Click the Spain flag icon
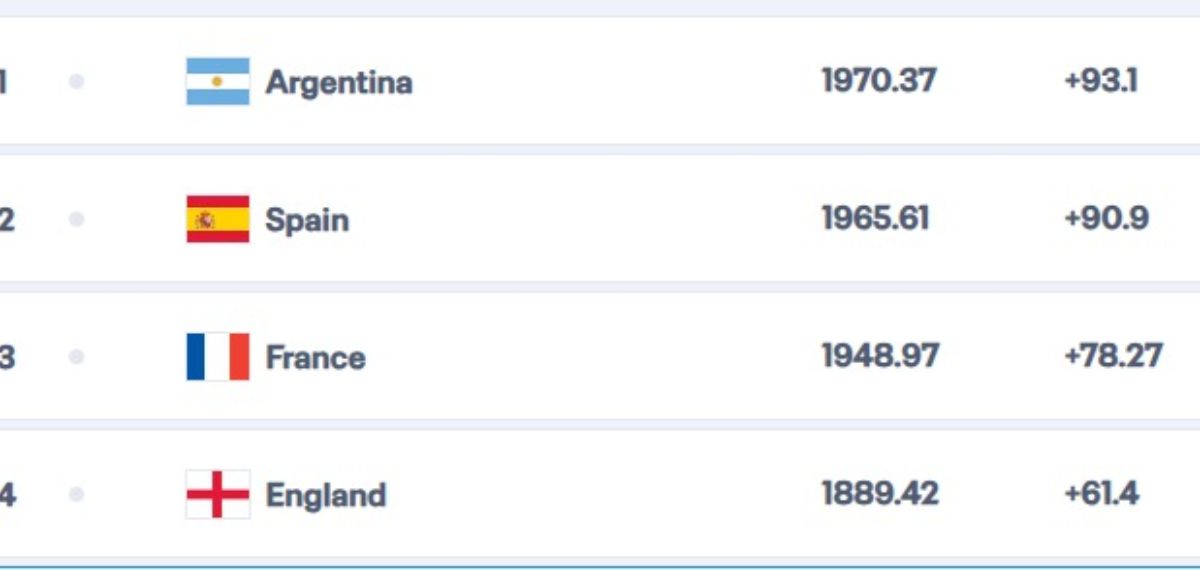 [218, 219]
